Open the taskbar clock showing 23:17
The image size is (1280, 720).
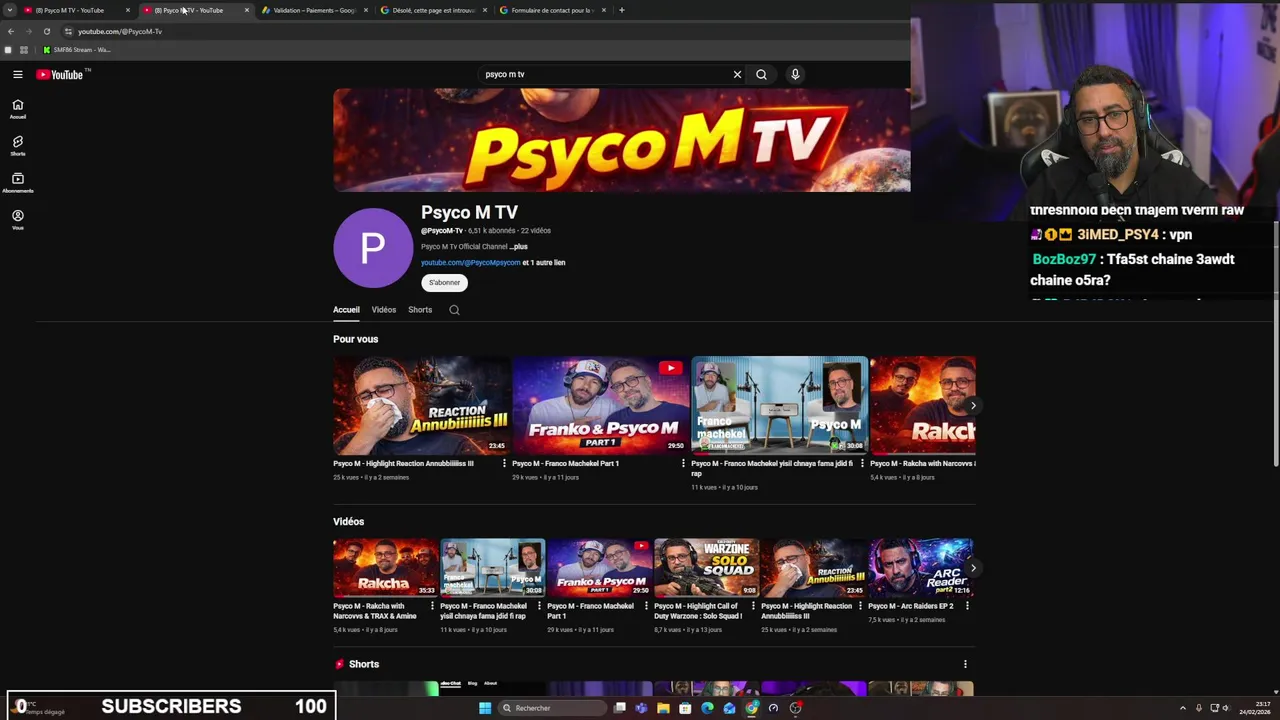1255,708
